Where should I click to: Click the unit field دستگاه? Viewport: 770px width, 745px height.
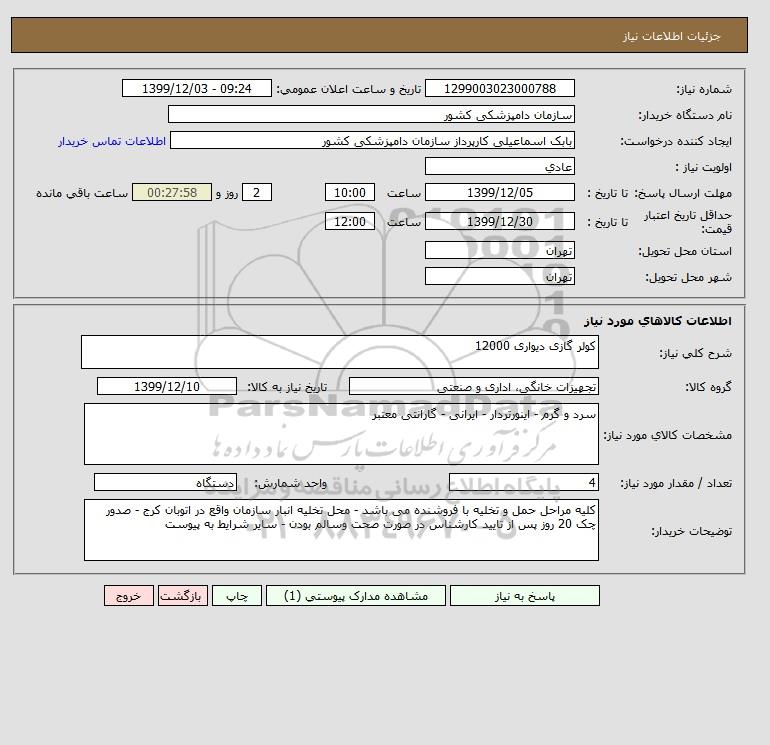[165, 483]
